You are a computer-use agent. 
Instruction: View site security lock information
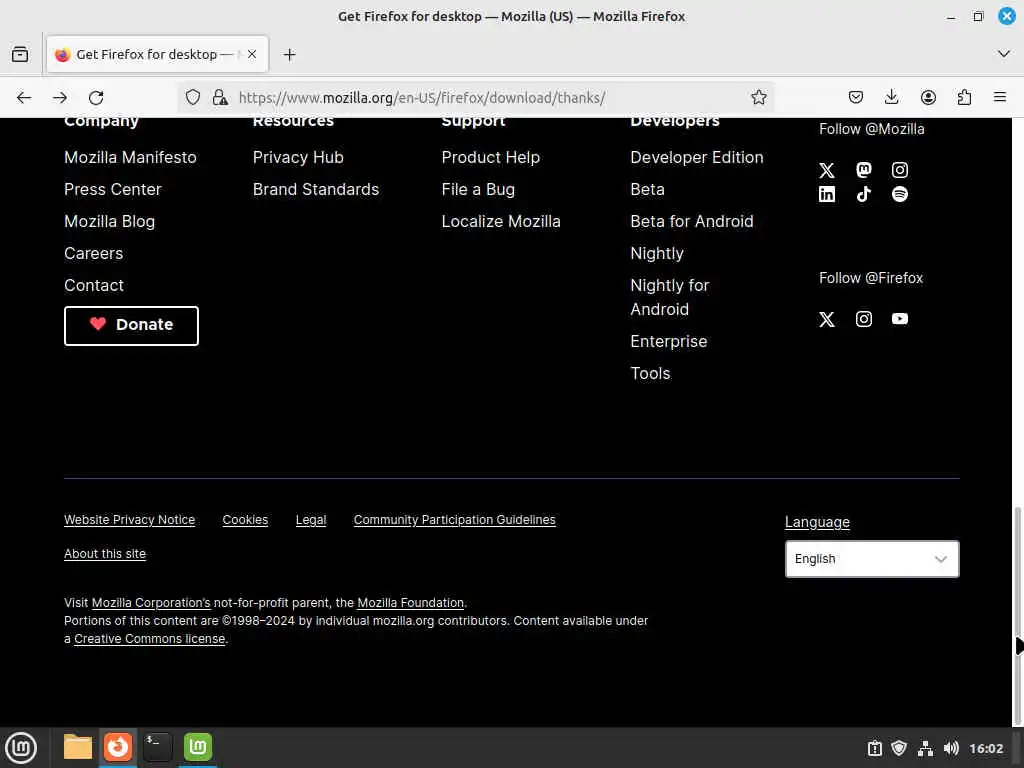point(220,97)
